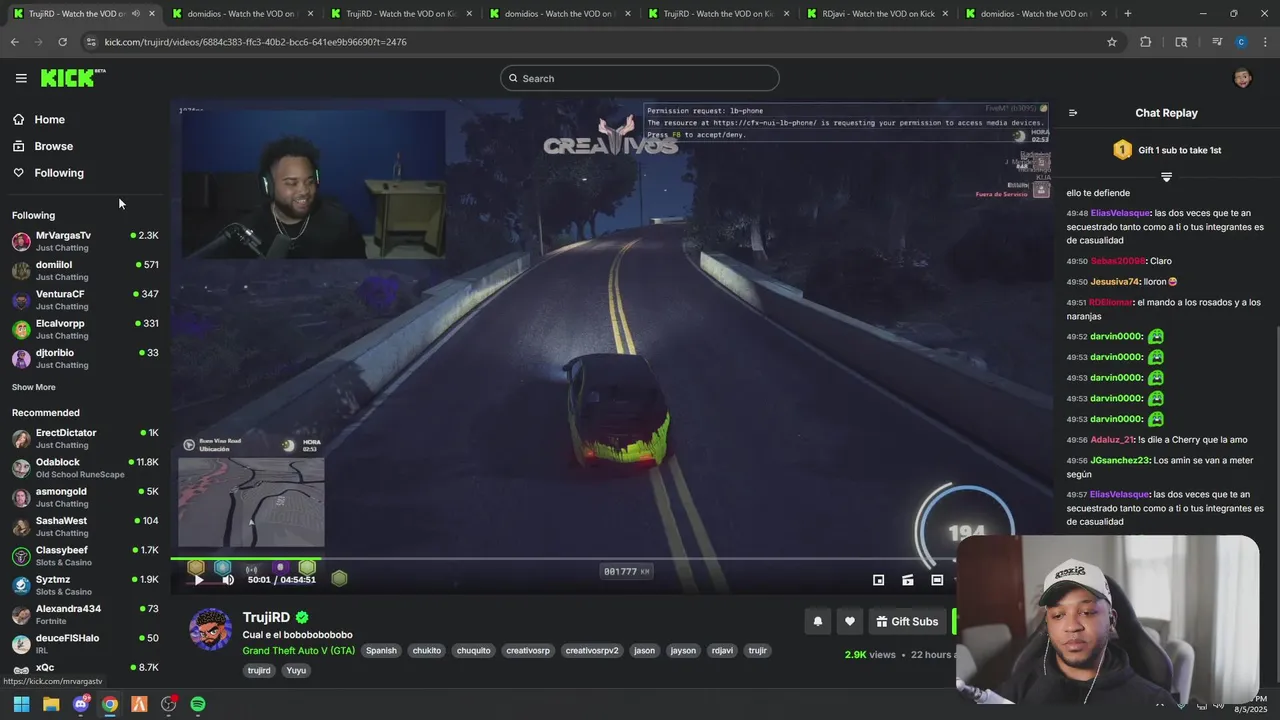Open Chrome three-dot menu
1280x720 pixels.
click(x=1266, y=42)
